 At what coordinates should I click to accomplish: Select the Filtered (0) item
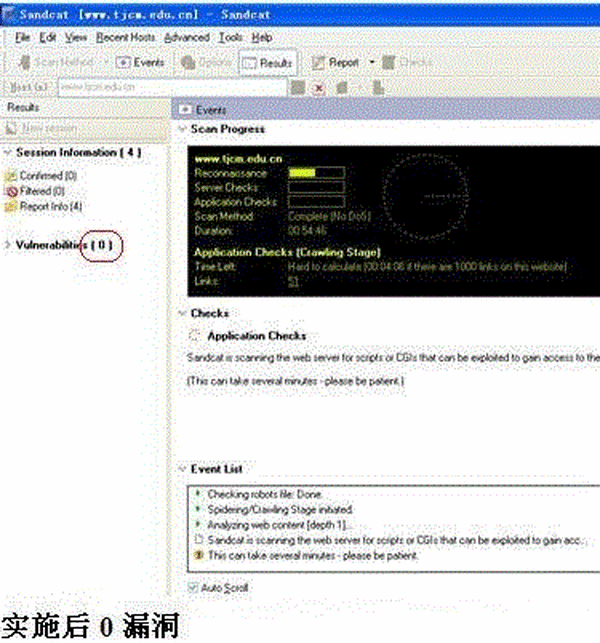pos(35,191)
